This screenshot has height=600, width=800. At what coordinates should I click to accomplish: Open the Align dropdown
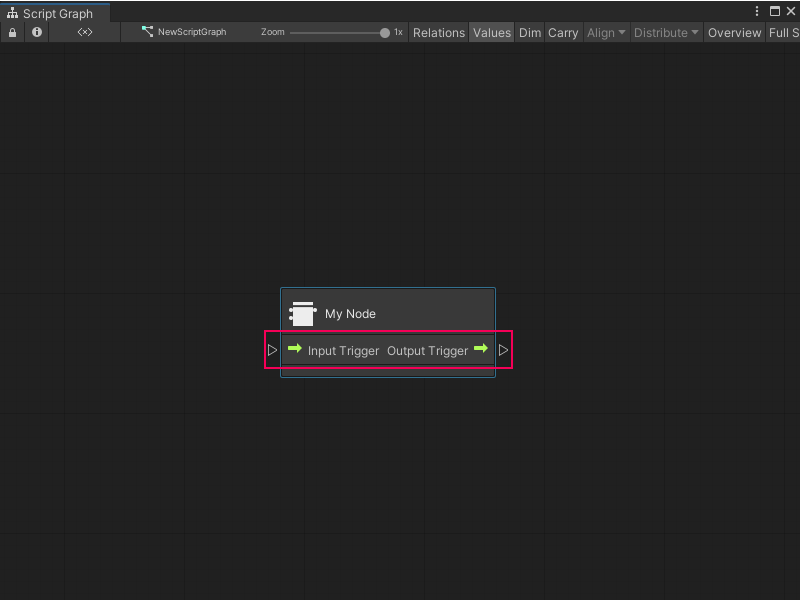coord(606,32)
